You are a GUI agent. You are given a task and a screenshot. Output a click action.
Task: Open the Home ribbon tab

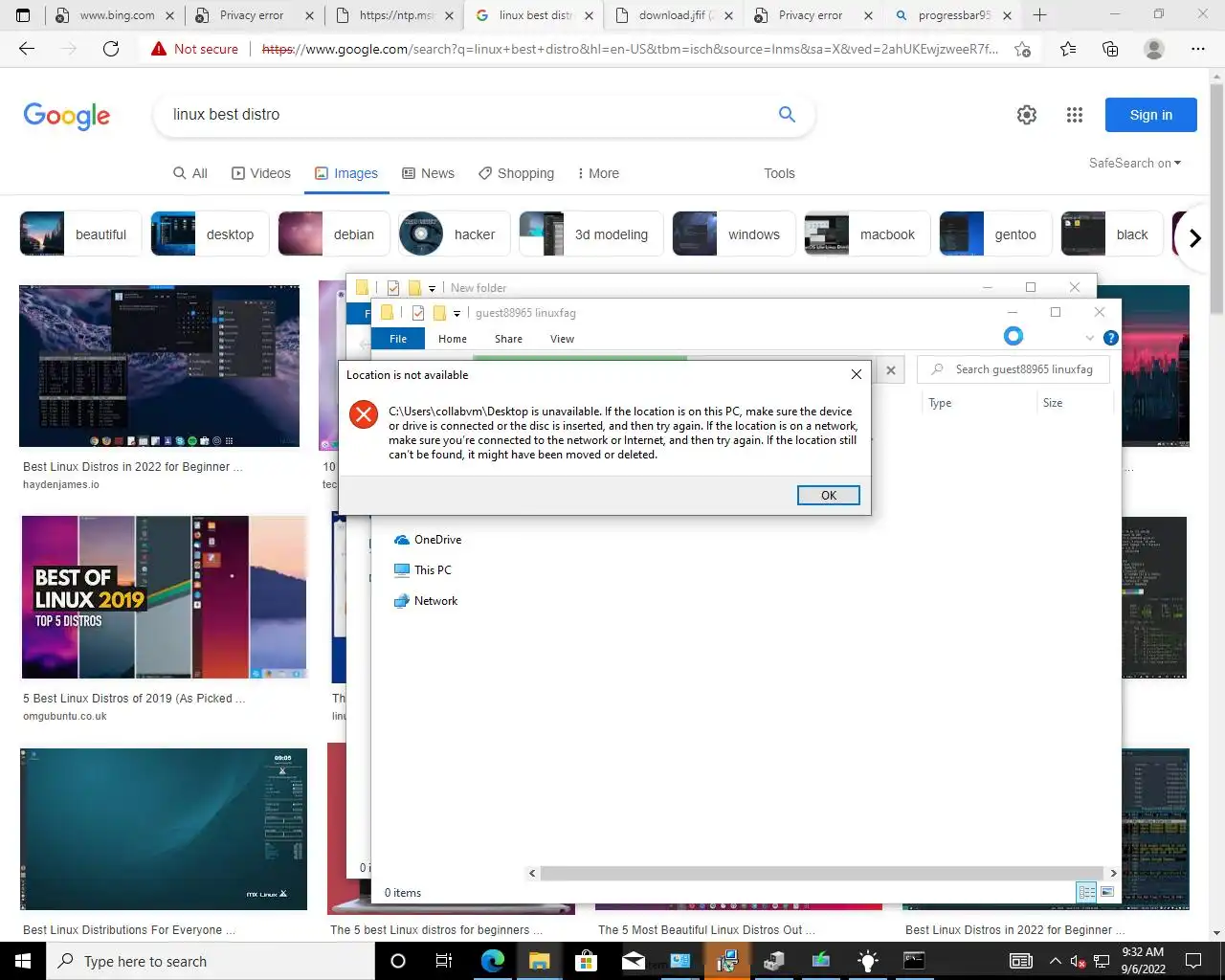click(453, 339)
